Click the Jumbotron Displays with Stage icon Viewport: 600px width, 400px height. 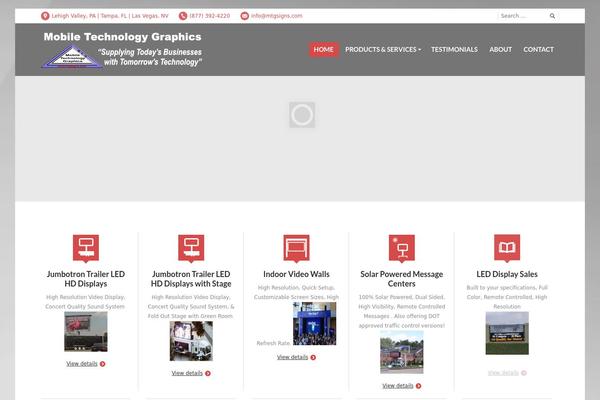(x=191, y=248)
